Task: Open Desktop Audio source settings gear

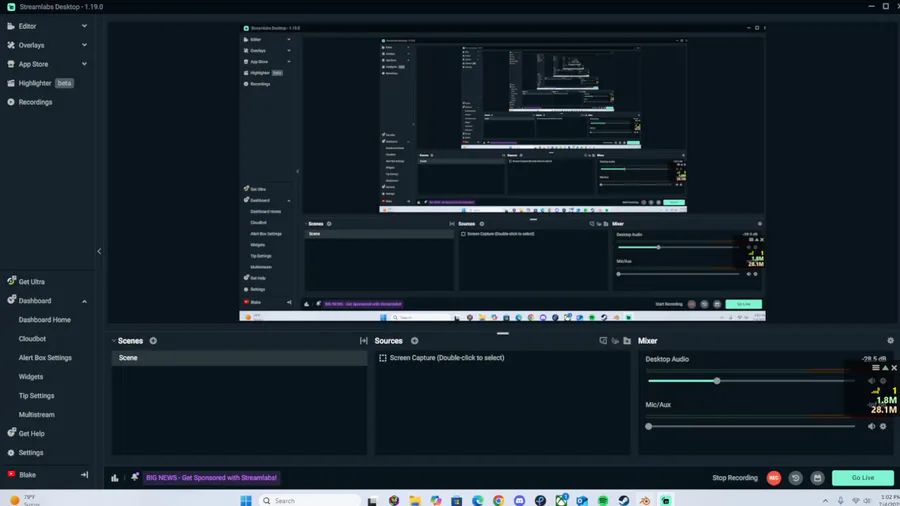Action: (x=883, y=381)
